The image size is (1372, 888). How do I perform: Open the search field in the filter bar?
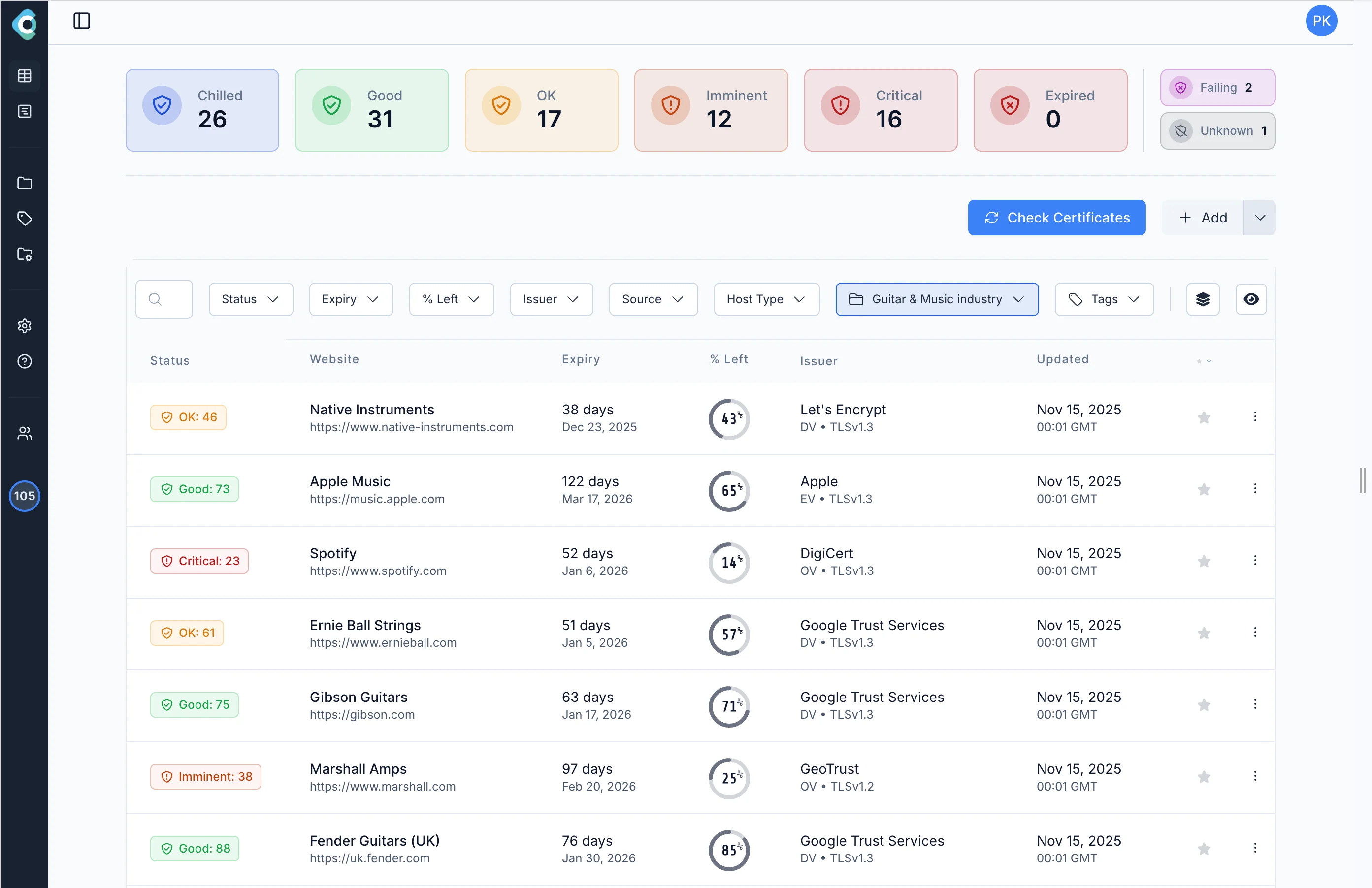pyautogui.click(x=163, y=299)
